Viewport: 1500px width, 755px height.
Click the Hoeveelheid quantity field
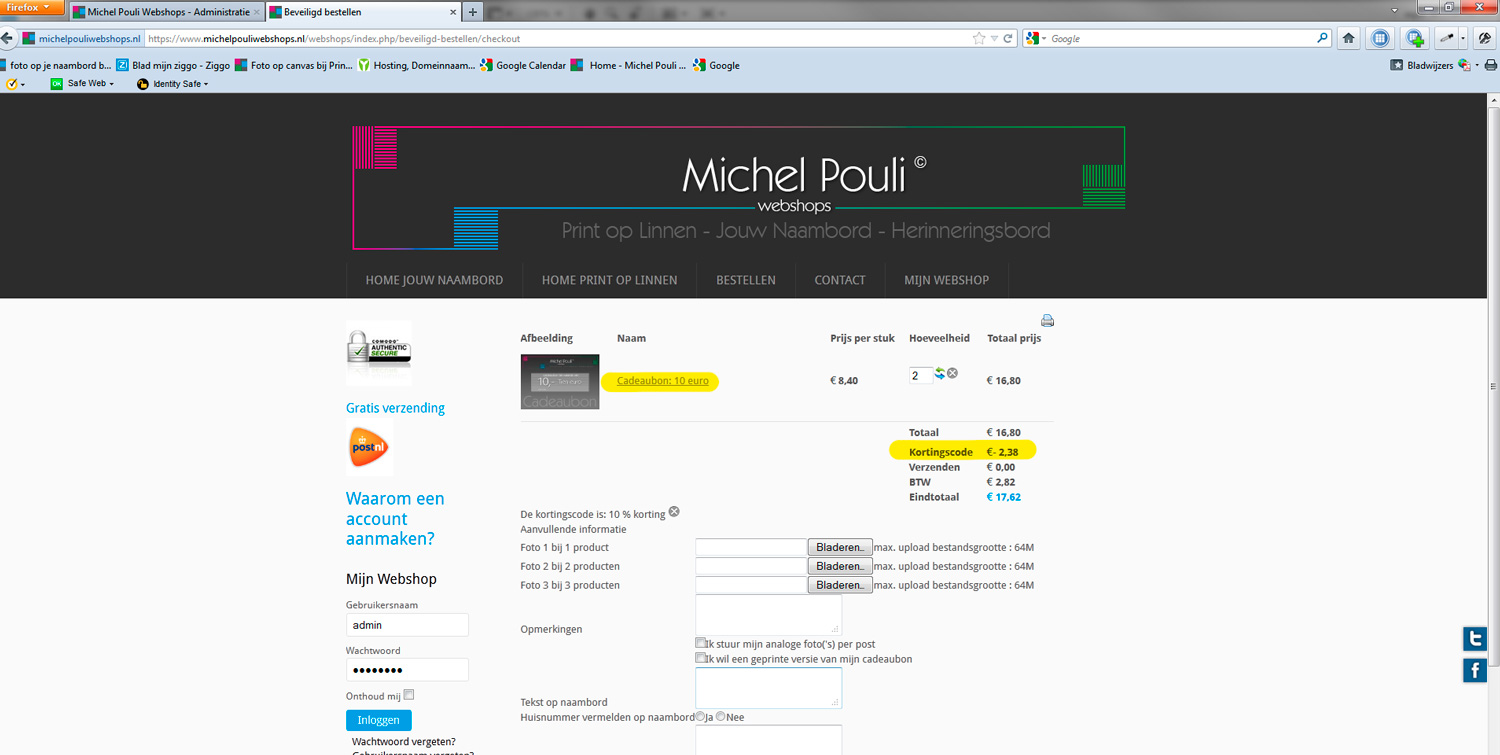click(920, 376)
